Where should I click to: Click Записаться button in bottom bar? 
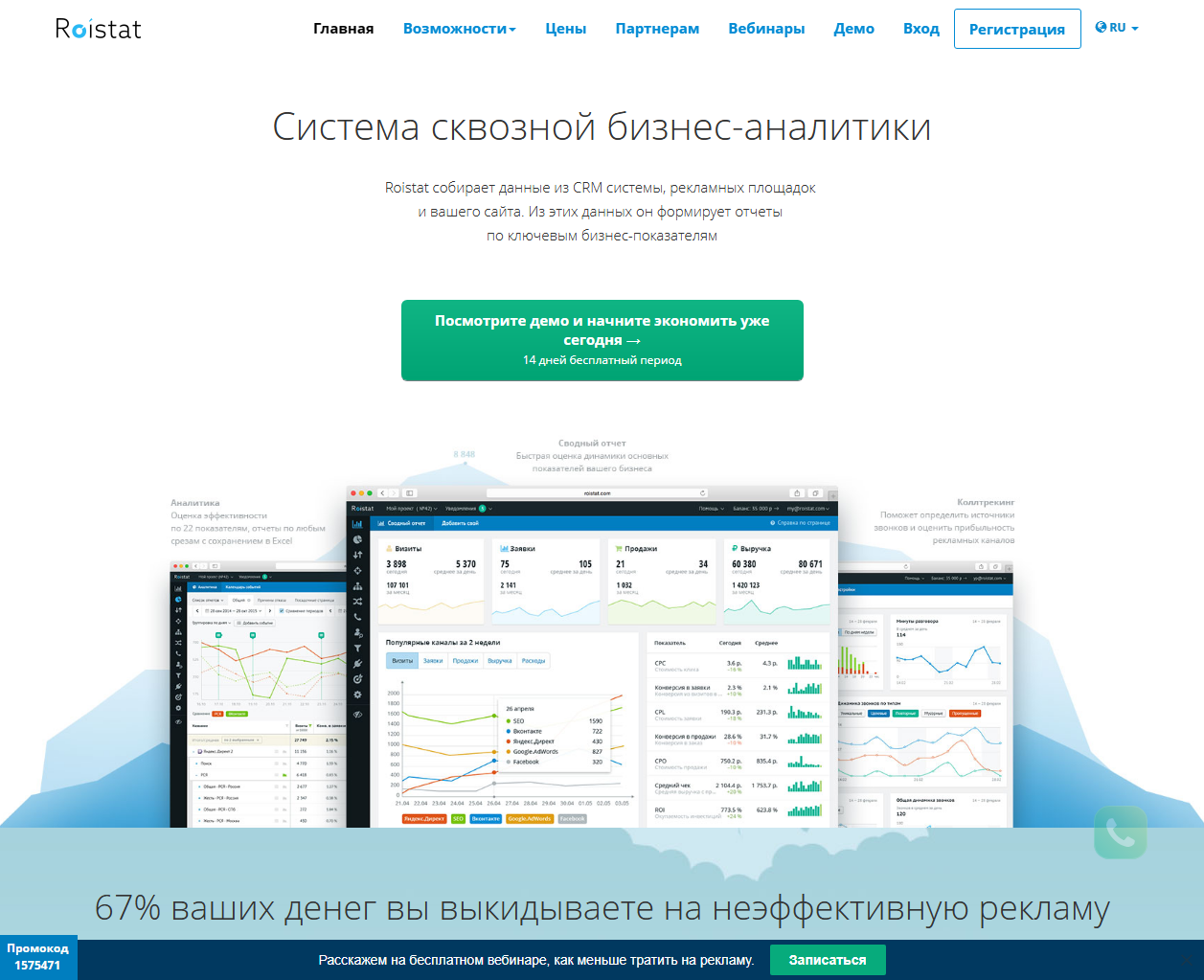pos(828,960)
